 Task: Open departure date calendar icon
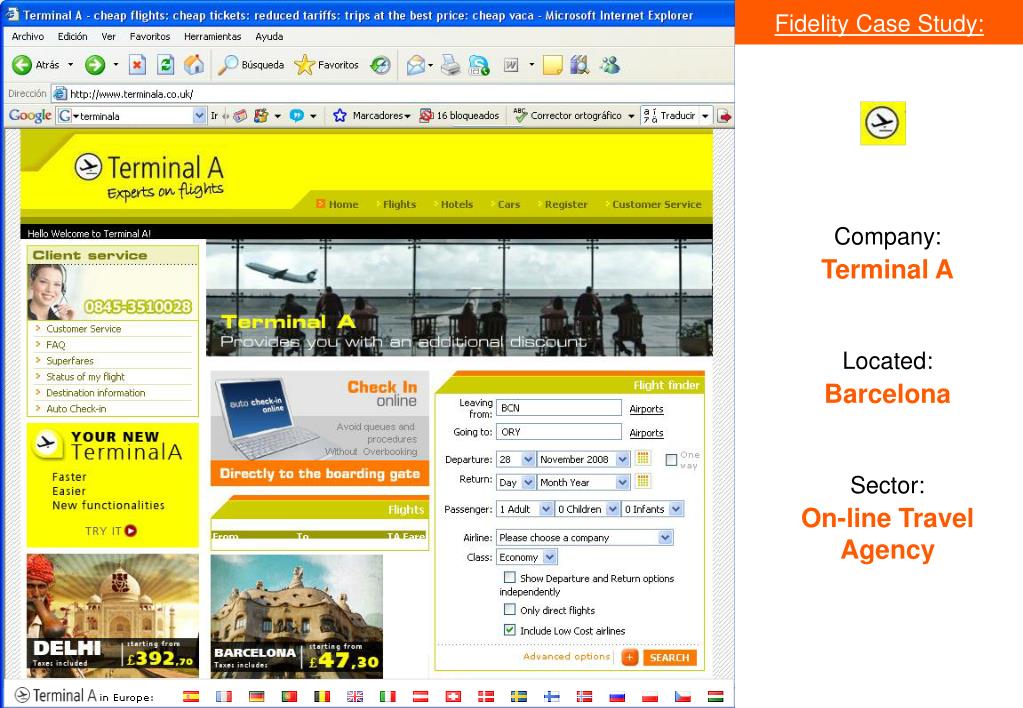click(643, 458)
